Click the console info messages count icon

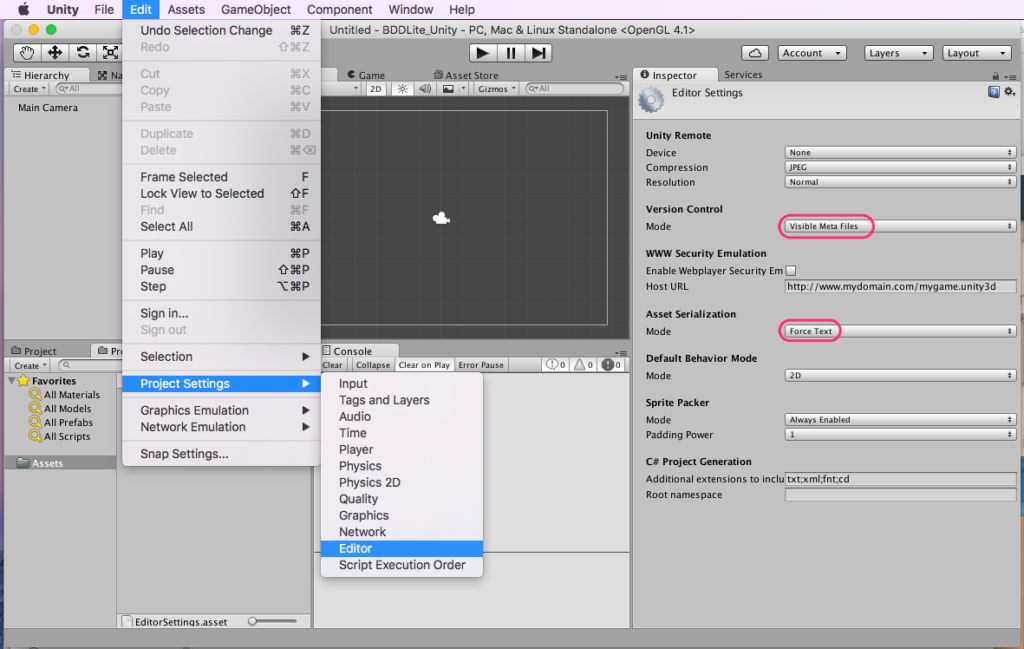[556, 365]
